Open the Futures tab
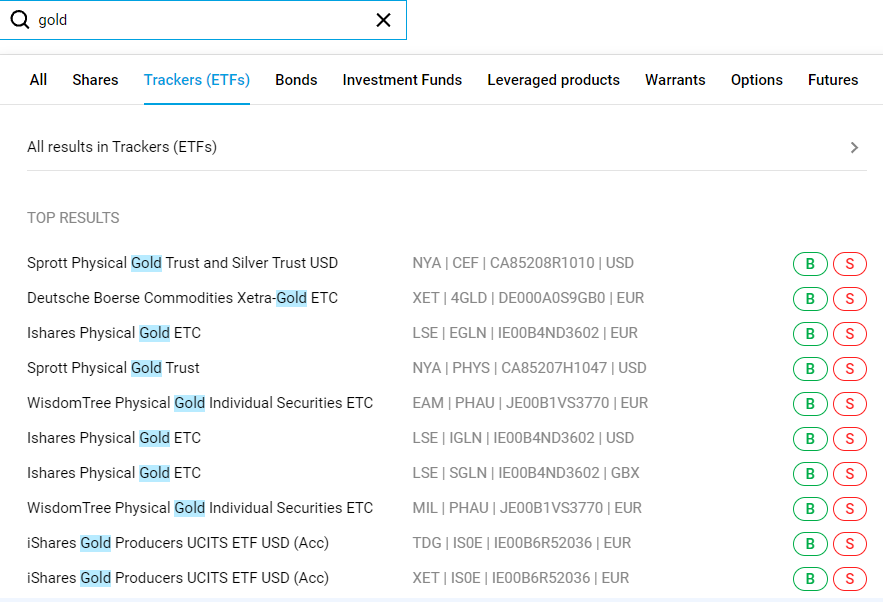 [x=833, y=80]
